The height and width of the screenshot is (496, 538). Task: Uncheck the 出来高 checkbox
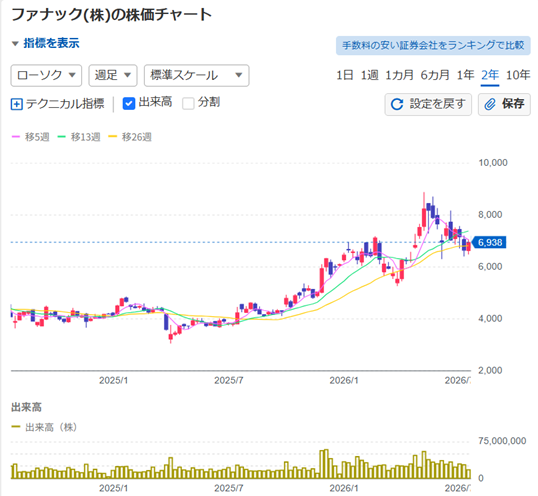(x=129, y=104)
